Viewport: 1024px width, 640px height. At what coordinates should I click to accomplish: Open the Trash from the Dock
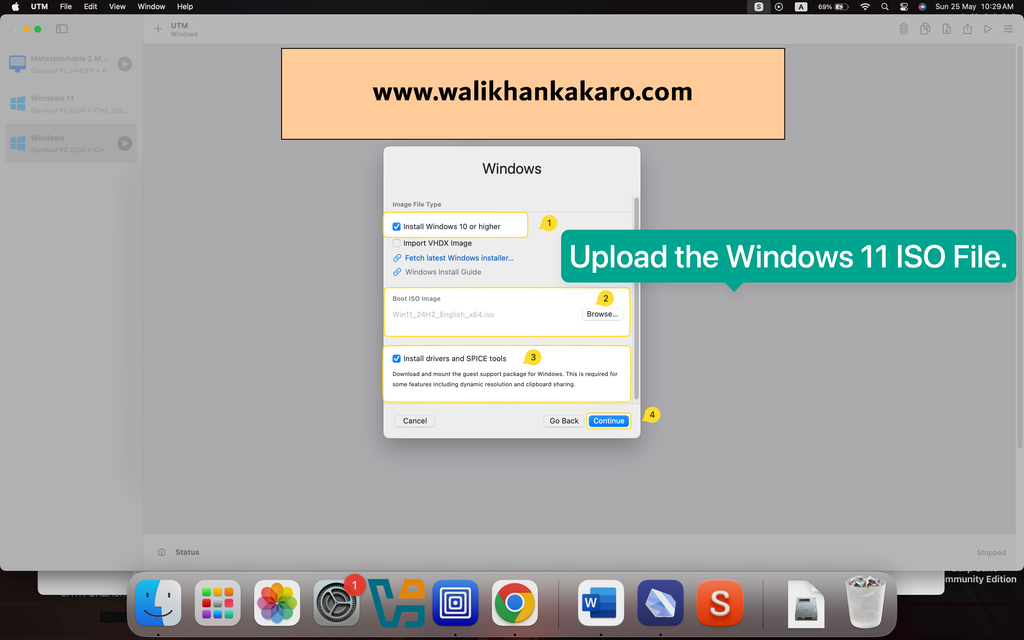[865, 602]
